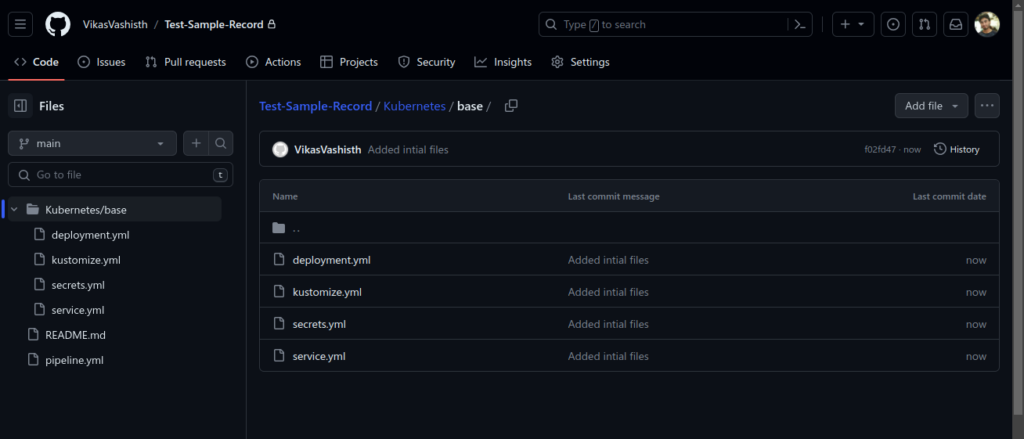Open the hamburger navigation menu

pos(20,24)
